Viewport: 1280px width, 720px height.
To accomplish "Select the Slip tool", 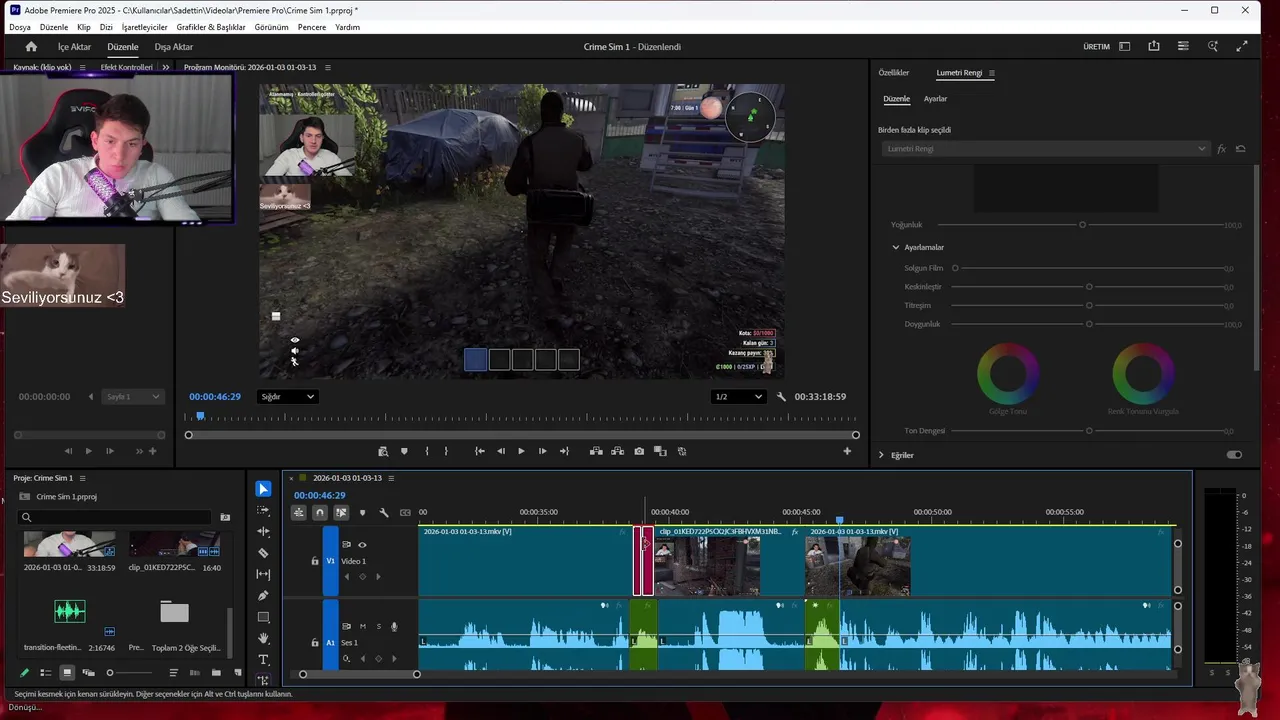I will pyautogui.click(x=263, y=574).
